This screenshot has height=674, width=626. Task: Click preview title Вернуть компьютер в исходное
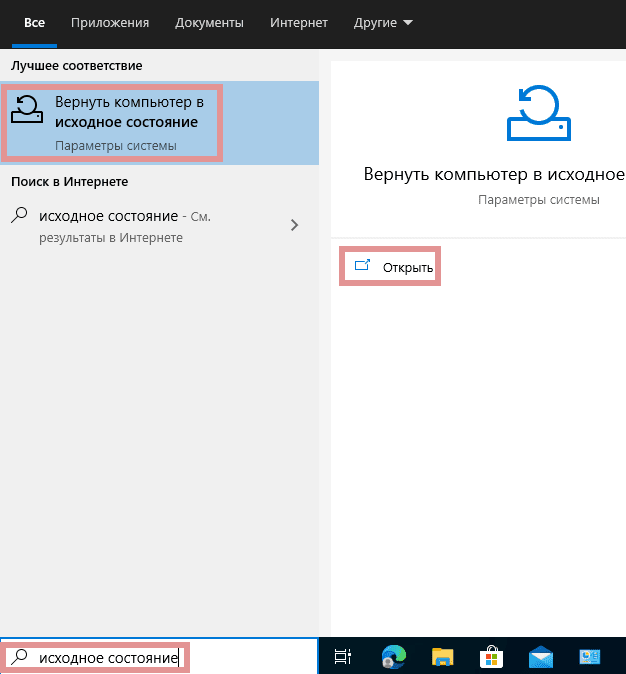pyautogui.click(x=494, y=175)
